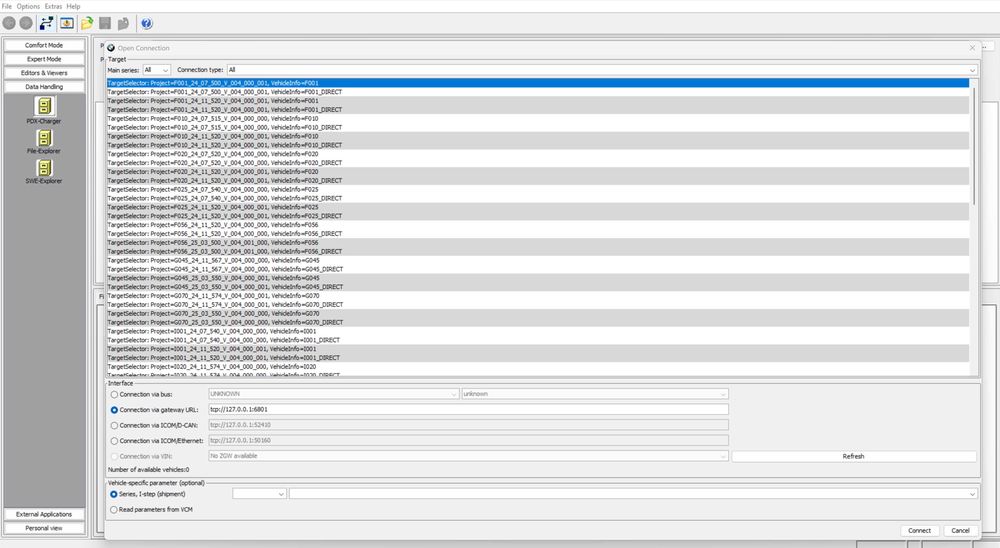
Task: Open the PDX-Charger module
Action: pyautogui.click(x=44, y=110)
